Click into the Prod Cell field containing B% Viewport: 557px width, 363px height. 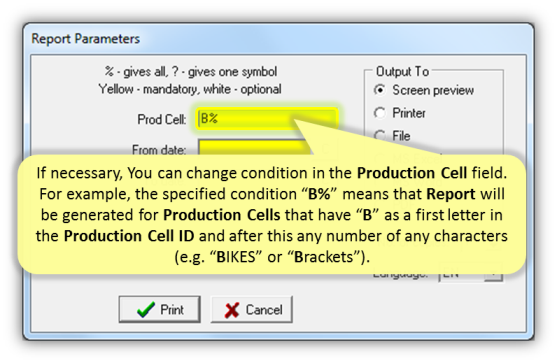tap(266, 119)
